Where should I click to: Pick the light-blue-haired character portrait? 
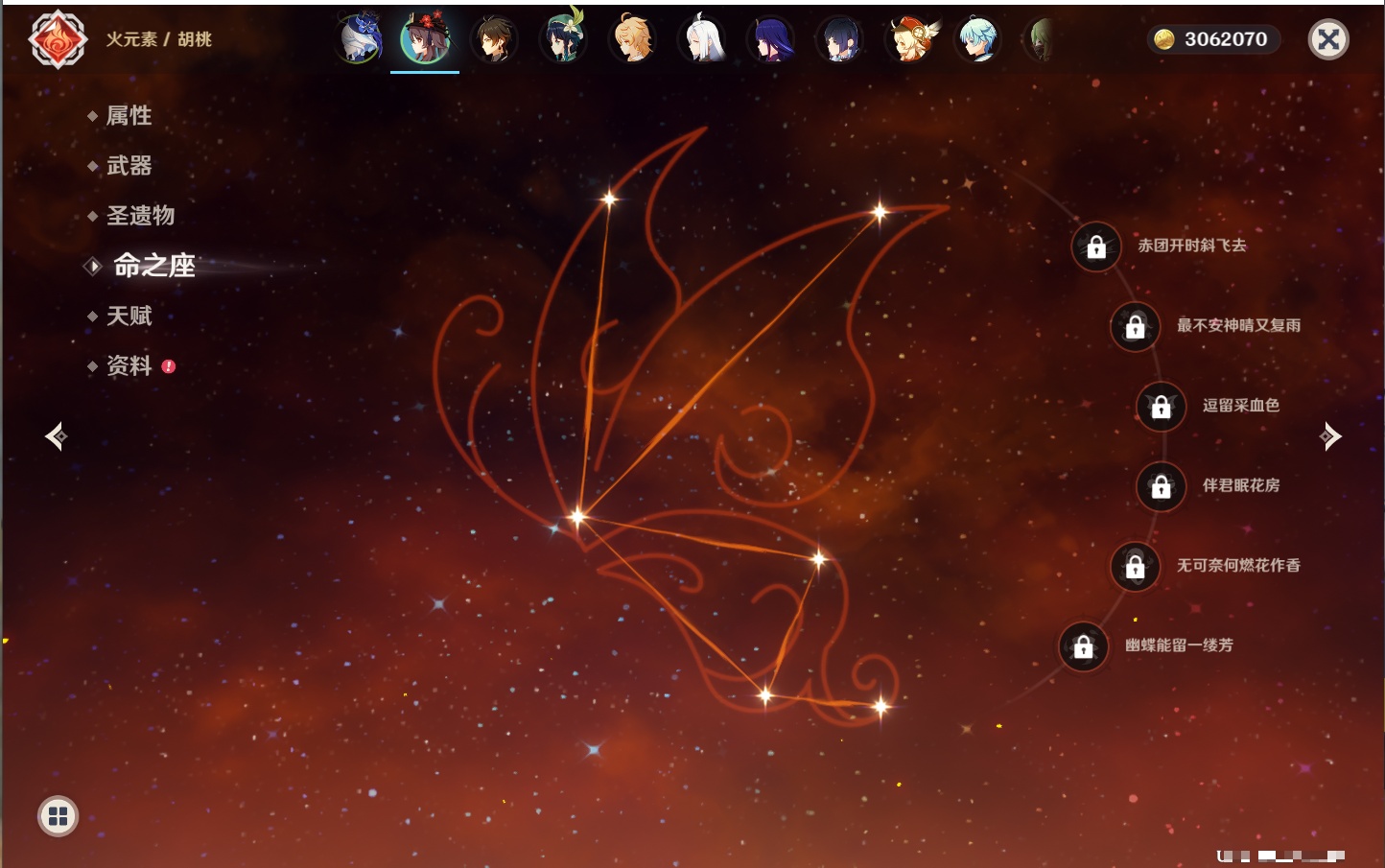[x=978, y=40]
